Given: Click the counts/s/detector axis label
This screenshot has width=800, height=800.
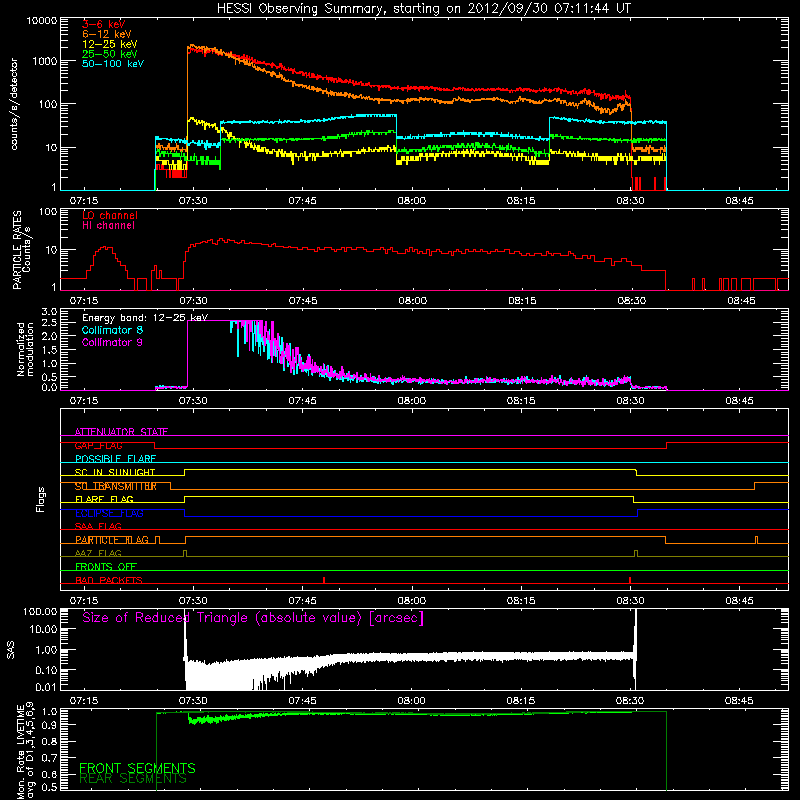Looking at the screenshot, I should 14,104.
